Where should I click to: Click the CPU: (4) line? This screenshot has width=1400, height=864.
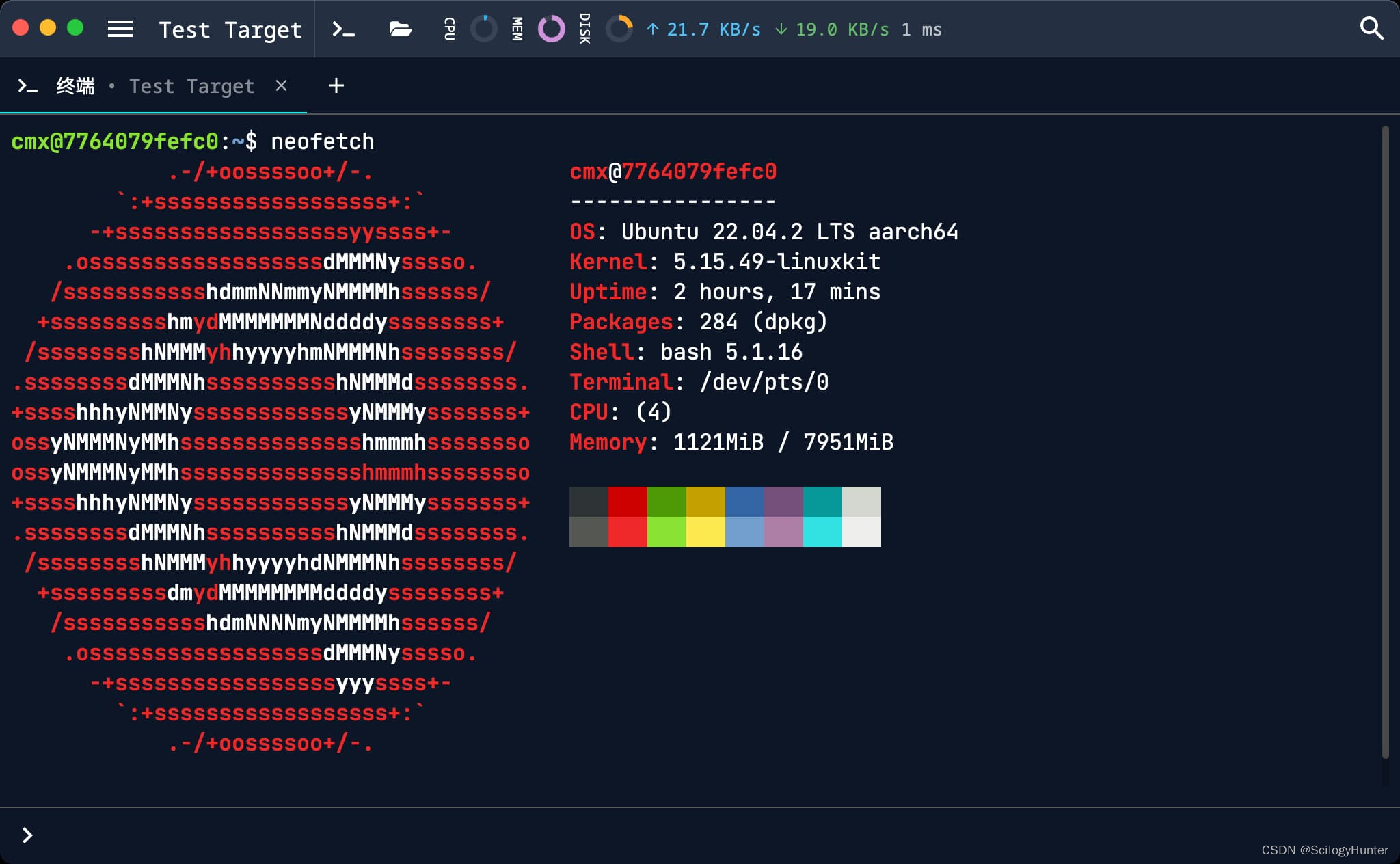click(621, 412)
